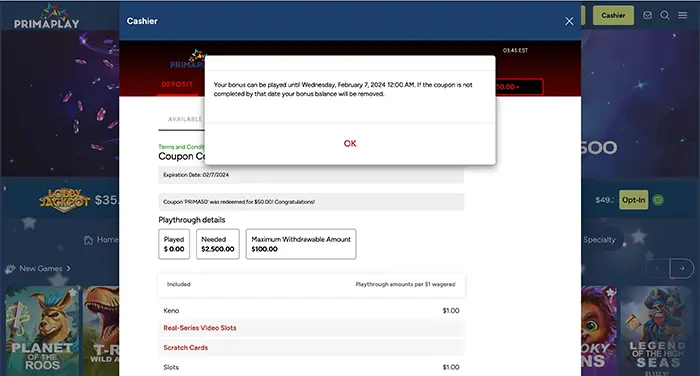
Task: Click the PrimaPlay logo in header
Action: [46, 17]
